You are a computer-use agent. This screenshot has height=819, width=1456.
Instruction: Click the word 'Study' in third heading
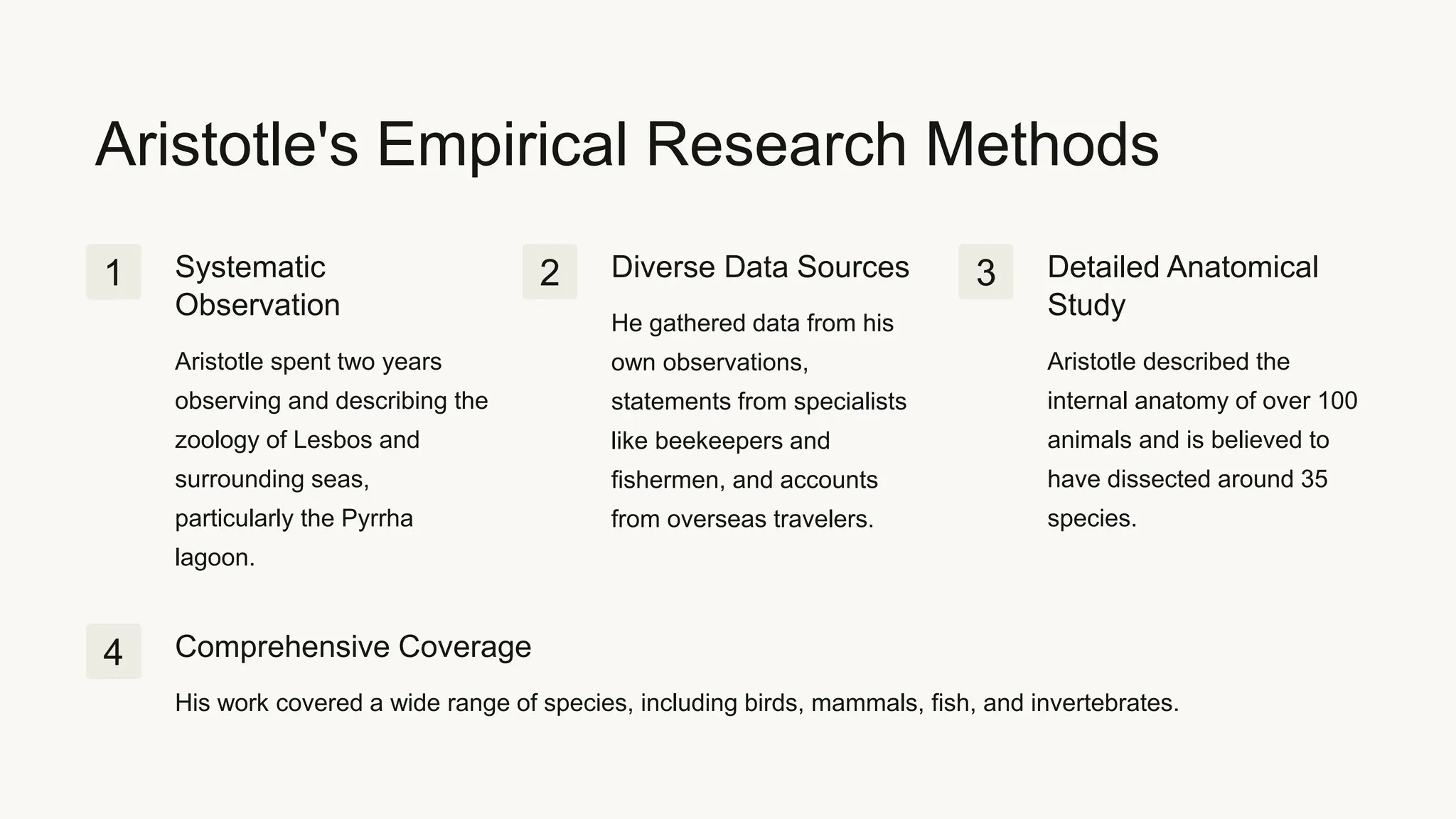point(1086,306)
